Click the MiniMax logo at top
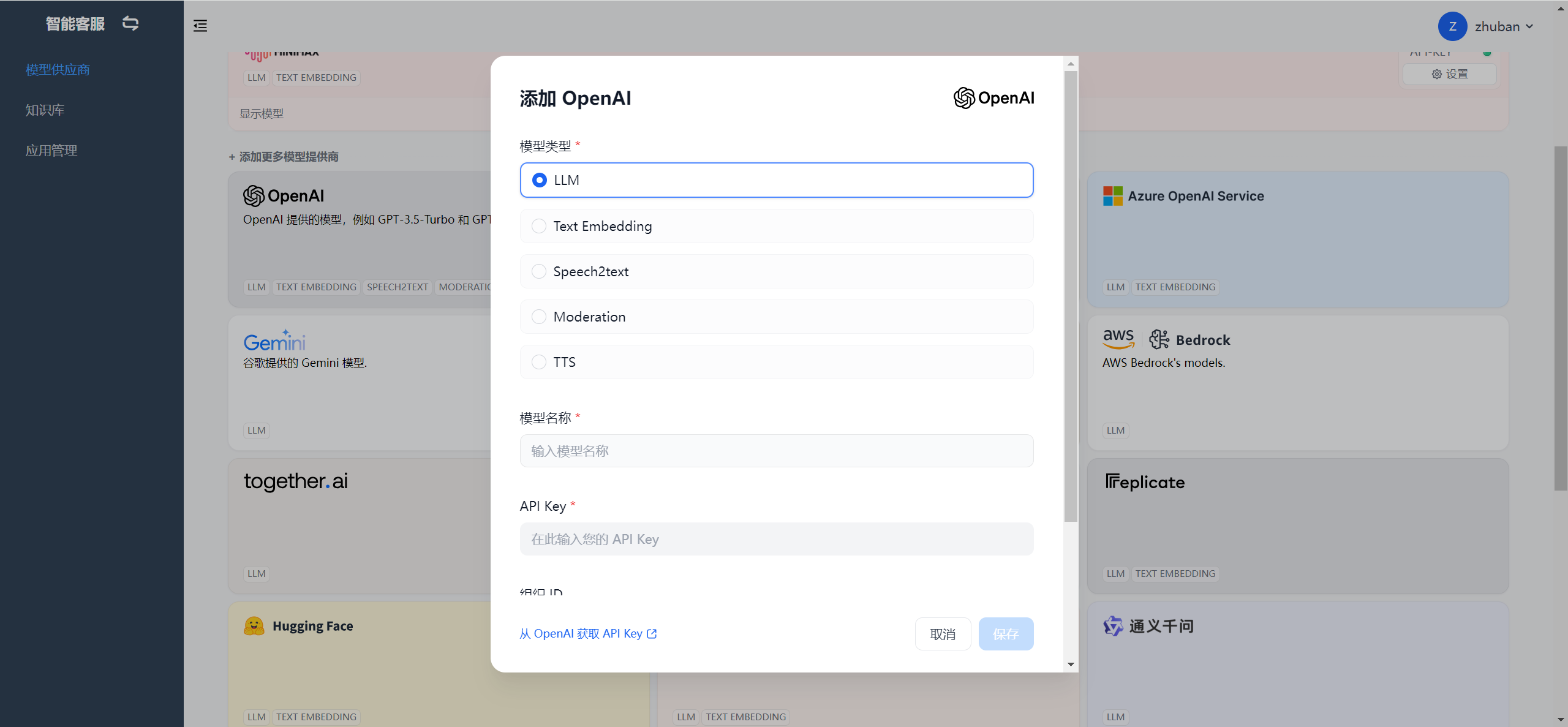 pos(282,56)
